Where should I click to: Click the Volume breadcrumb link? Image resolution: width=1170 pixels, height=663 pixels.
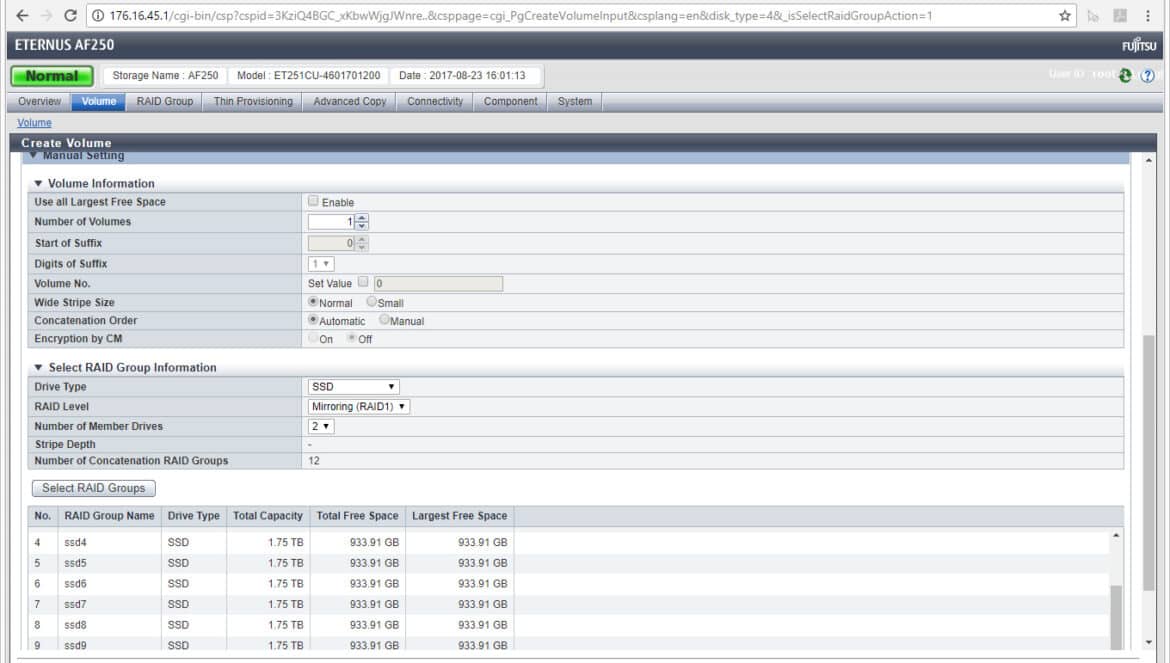(x=34, y=123)
